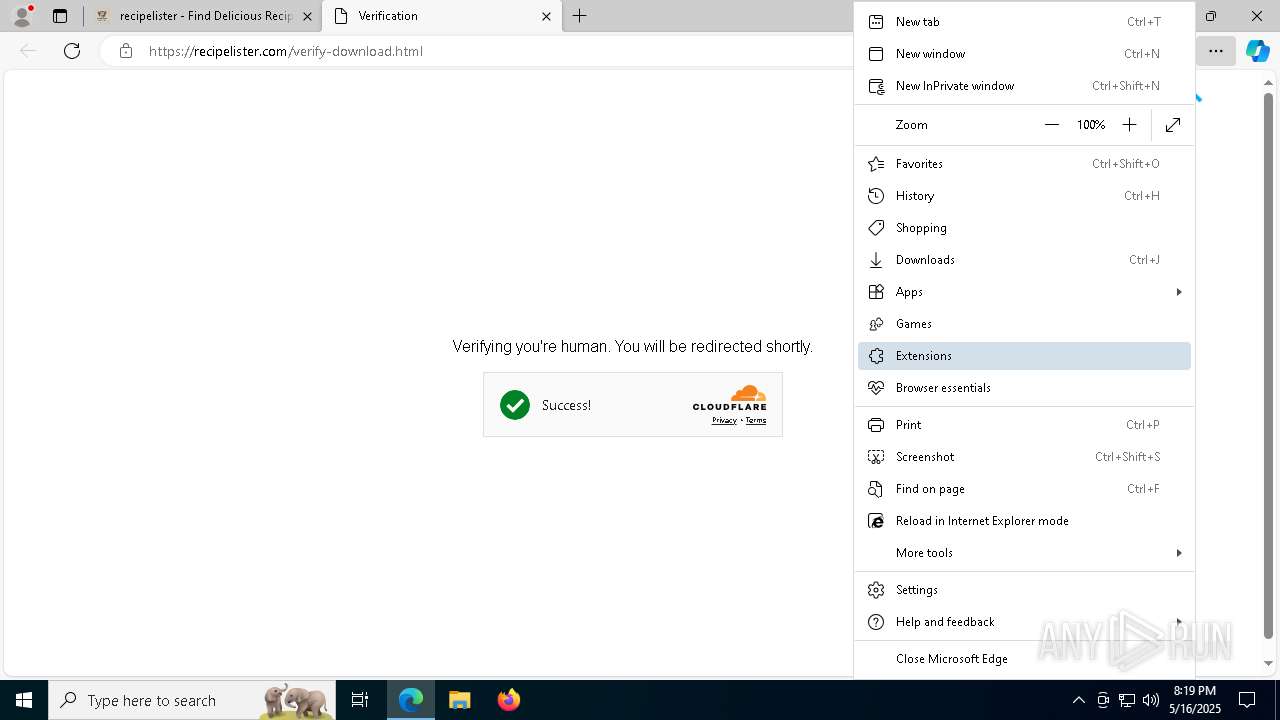Click the Cloudflare Privacy link
This screenshot has width=1280, height=720.
724,421
